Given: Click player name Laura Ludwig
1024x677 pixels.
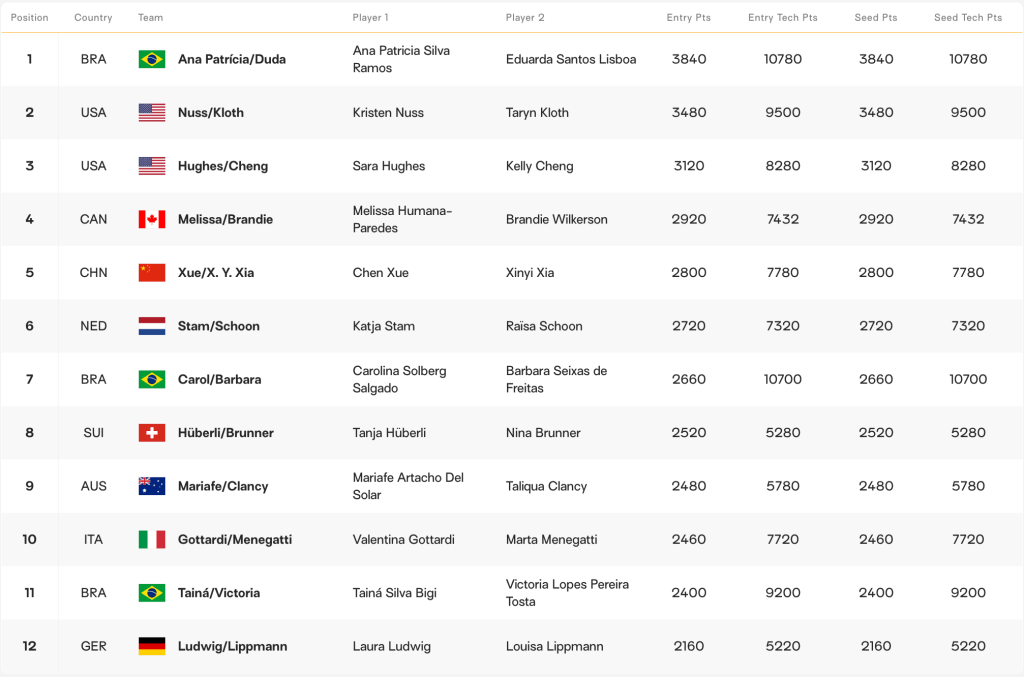Looking at the screenshot, I should point(391,646).
